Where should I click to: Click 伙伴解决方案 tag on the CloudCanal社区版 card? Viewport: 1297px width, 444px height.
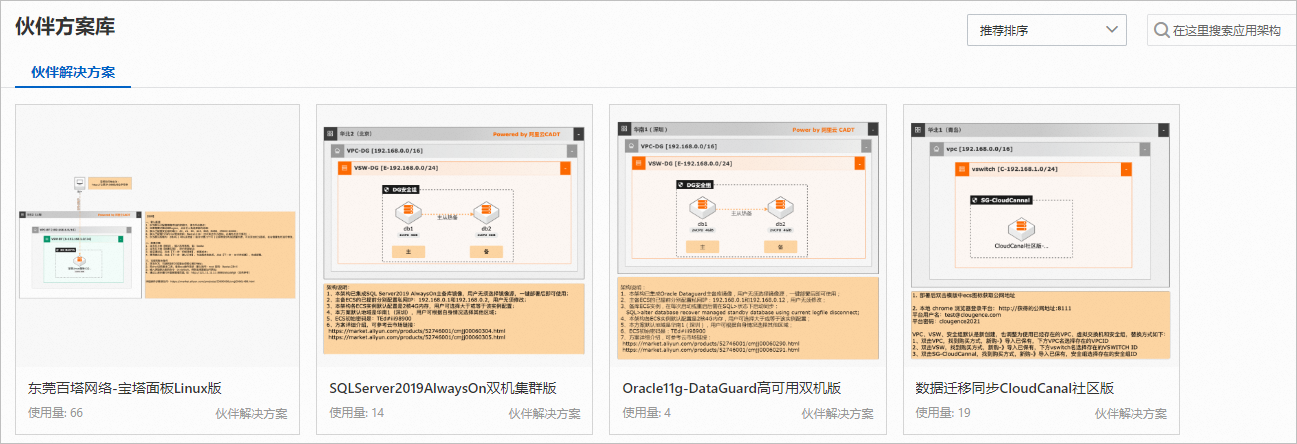click(x=1131, y=413)
